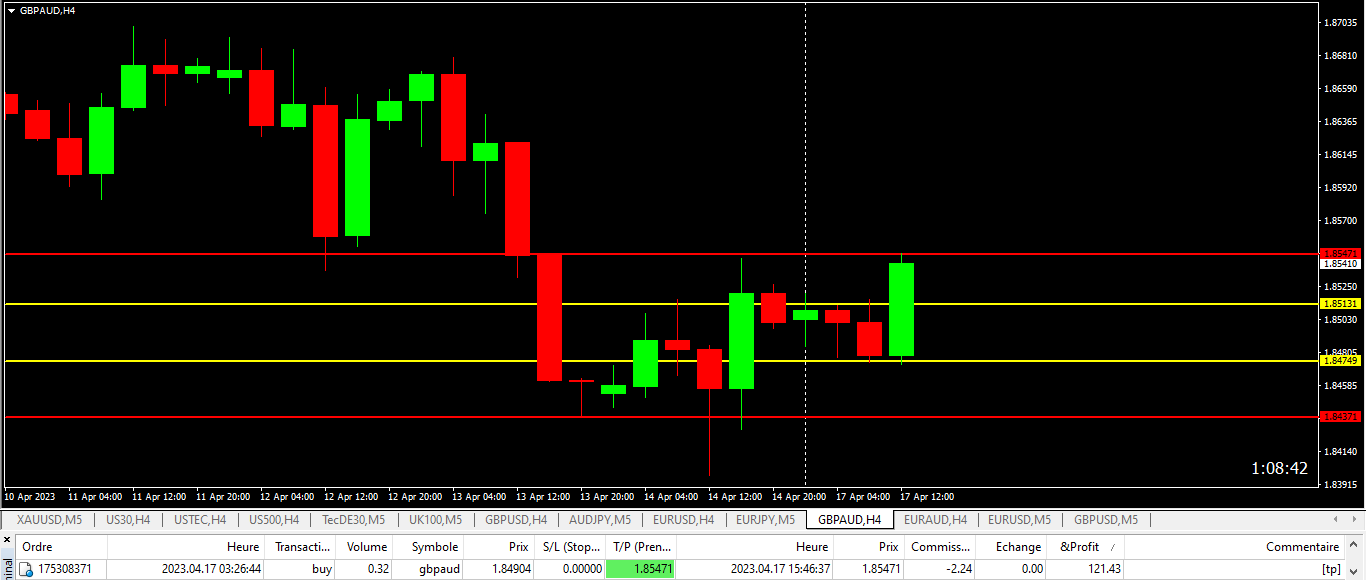Open the GBPAUD,H4 chart title dropdown triangle

pos(11,10)
